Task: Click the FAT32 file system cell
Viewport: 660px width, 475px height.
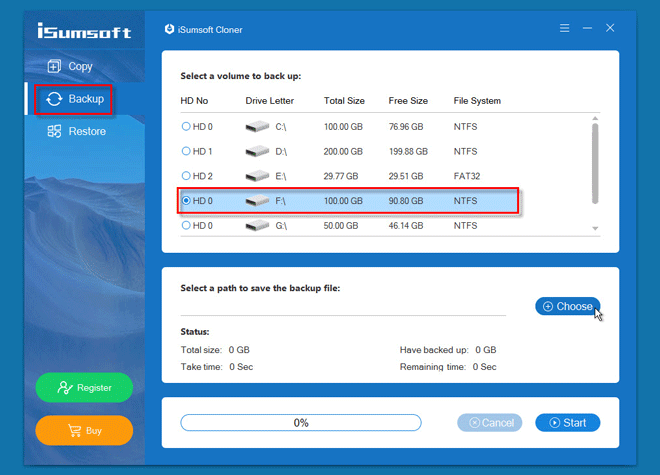Action: [x=467, y=176]
